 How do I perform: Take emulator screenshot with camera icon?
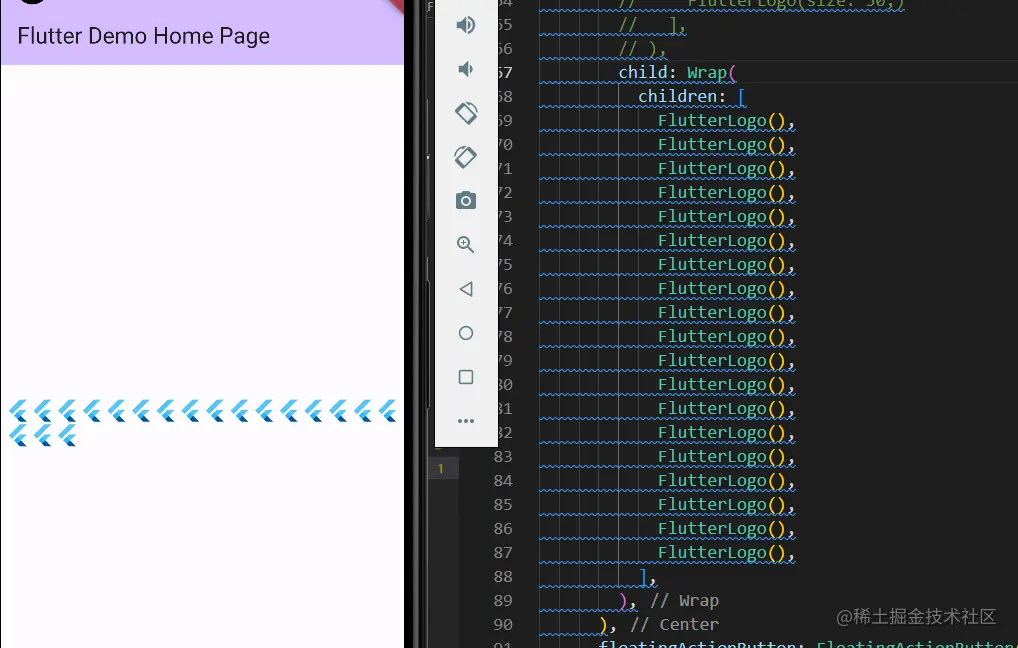(466, 201)
